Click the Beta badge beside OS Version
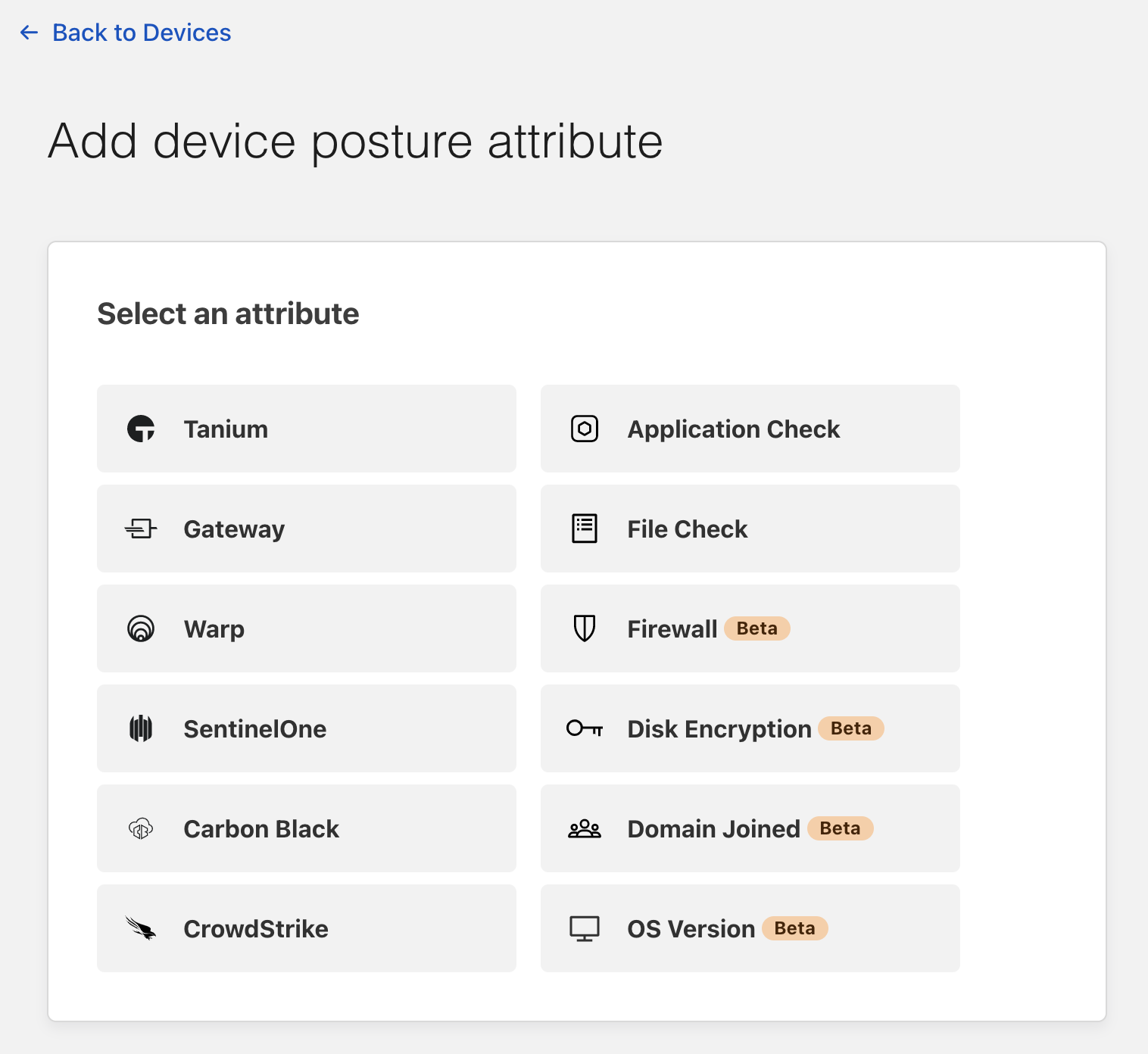The image size is (1148, 1054). 795,928
